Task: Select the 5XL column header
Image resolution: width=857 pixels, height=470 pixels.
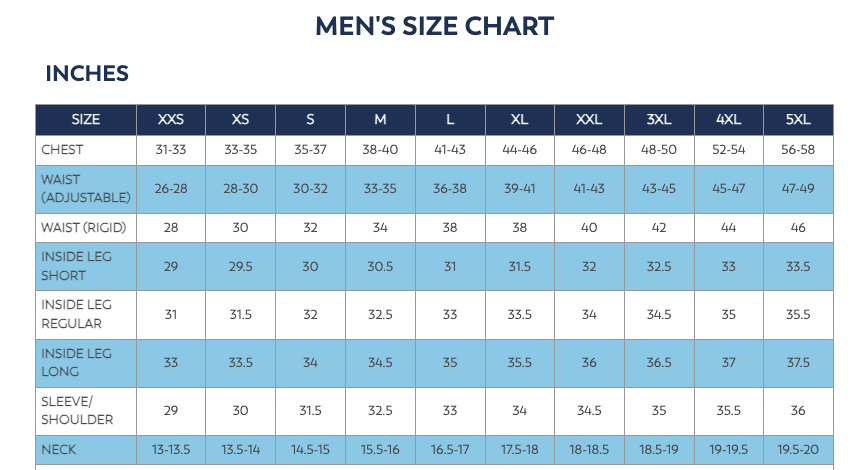Action: [x=798, y=120]
